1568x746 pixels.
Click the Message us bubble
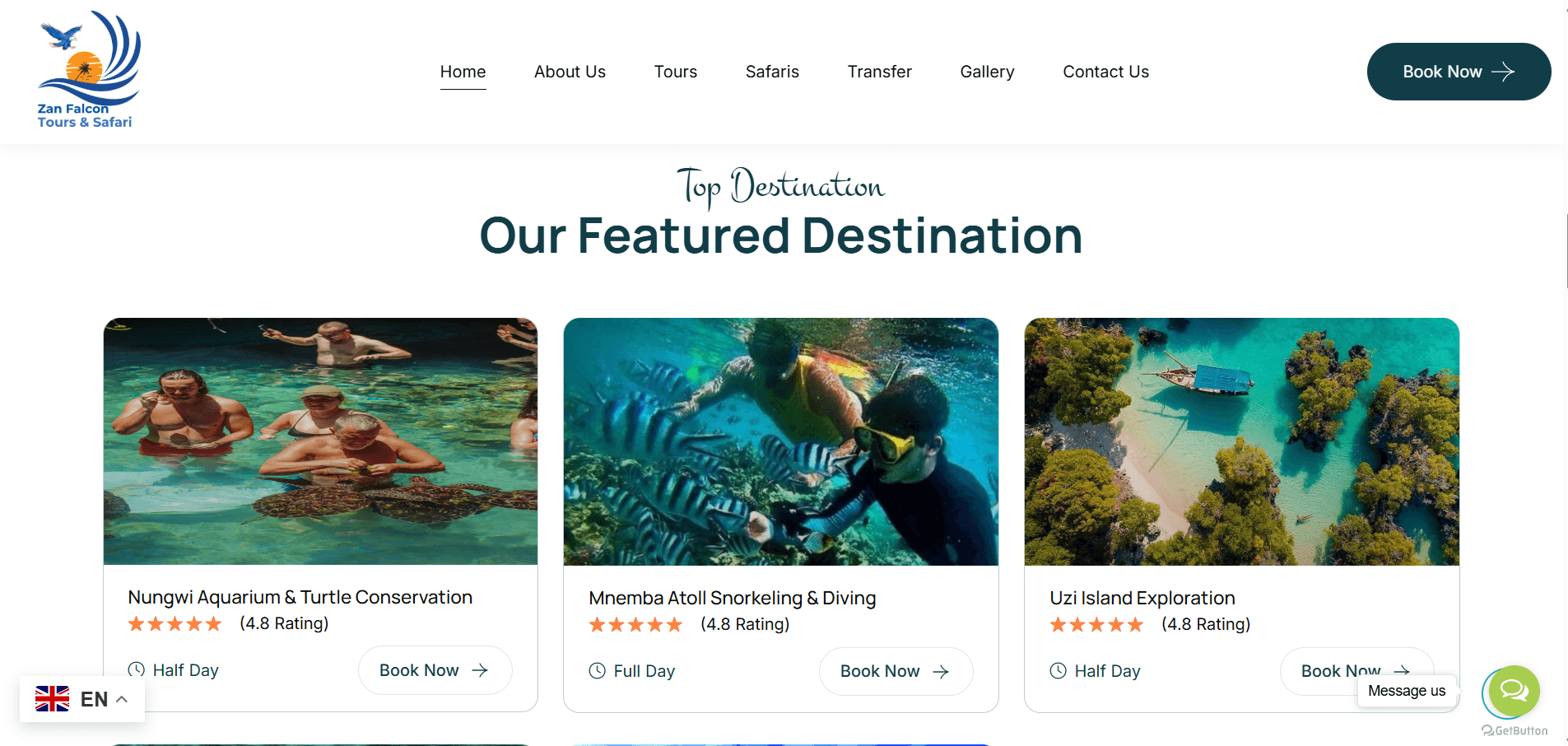(1406, 691)
